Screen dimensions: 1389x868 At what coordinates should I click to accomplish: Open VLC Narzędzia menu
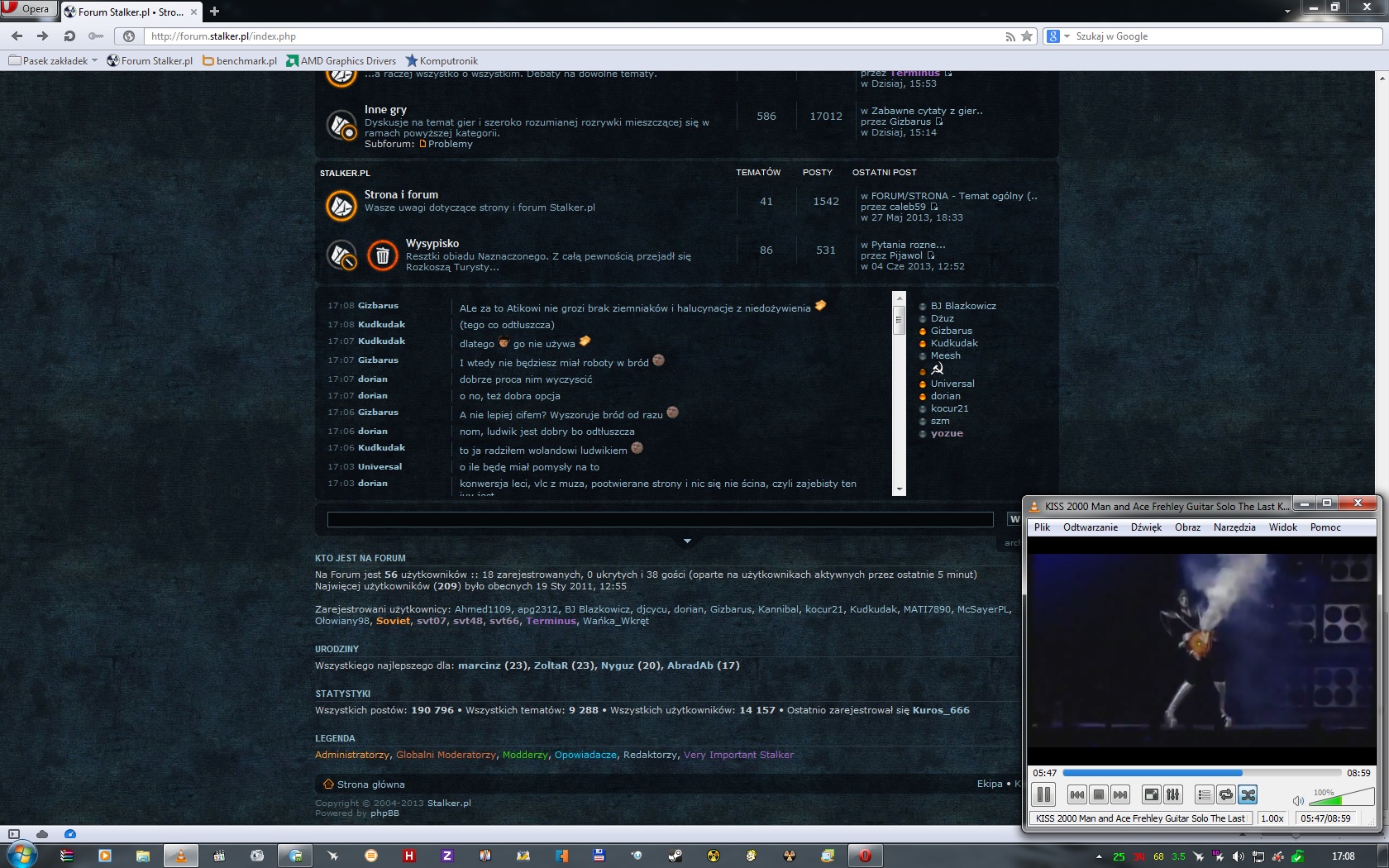click(1234, 527)
